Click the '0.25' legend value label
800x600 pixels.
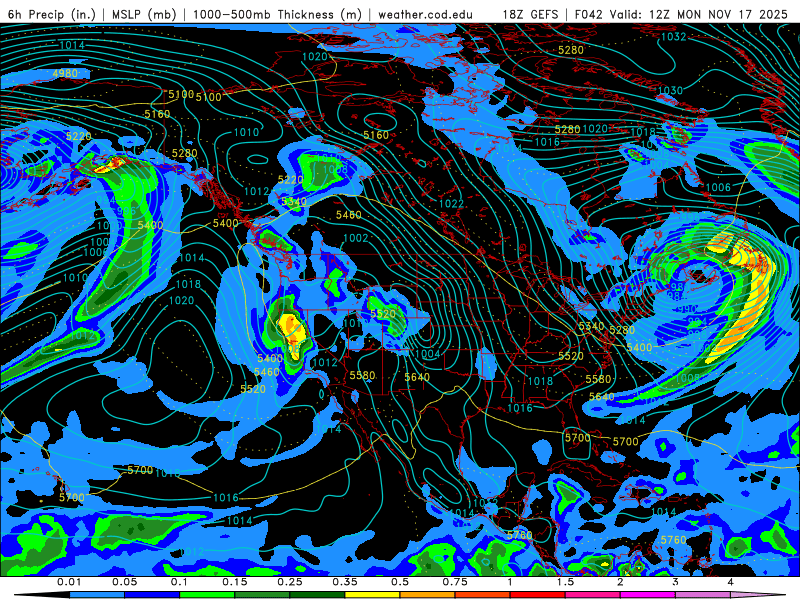click(x=289, y=582)
